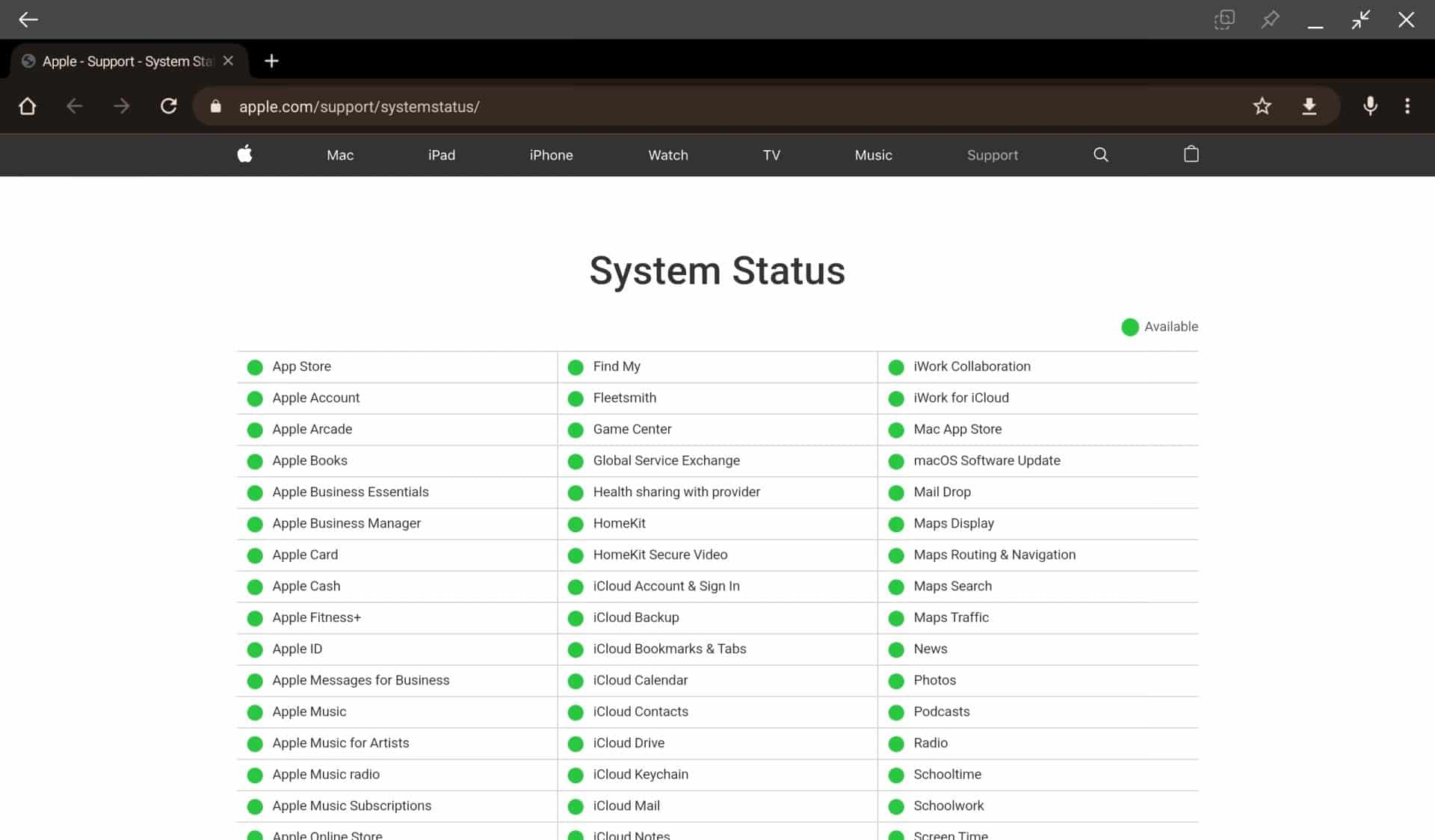Screen dimensions: 1435x840
Task: Open the Mac menu item
Action: click(340, 155)
